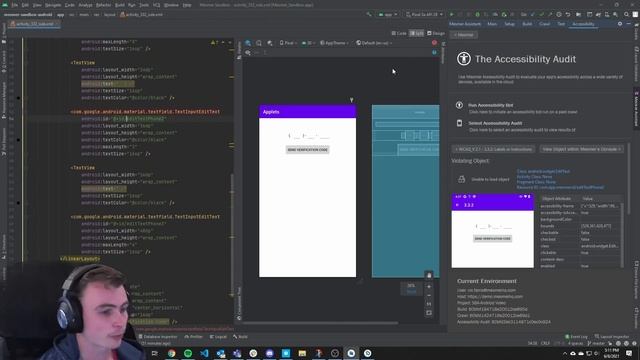Switch to Mesmer Assistant tab
640x360 pixels.
coord(465,24)
